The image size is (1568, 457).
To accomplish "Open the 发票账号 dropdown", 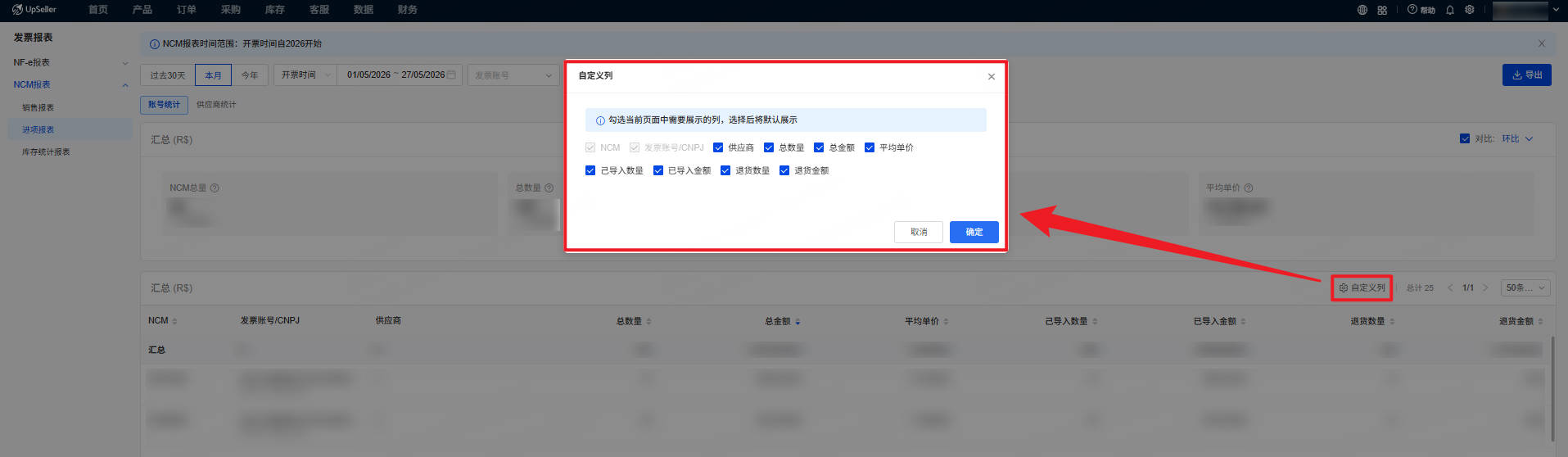I will point(513,75).
